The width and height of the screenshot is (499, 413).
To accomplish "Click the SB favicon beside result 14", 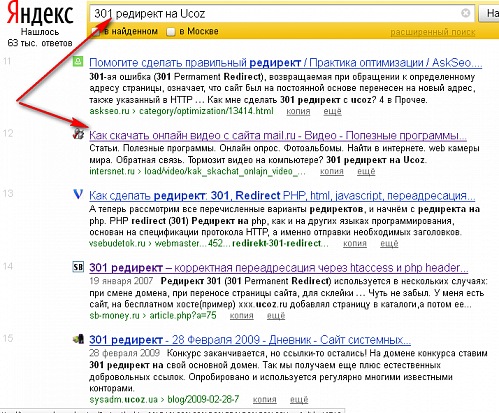I will click(x=78, y=267).
